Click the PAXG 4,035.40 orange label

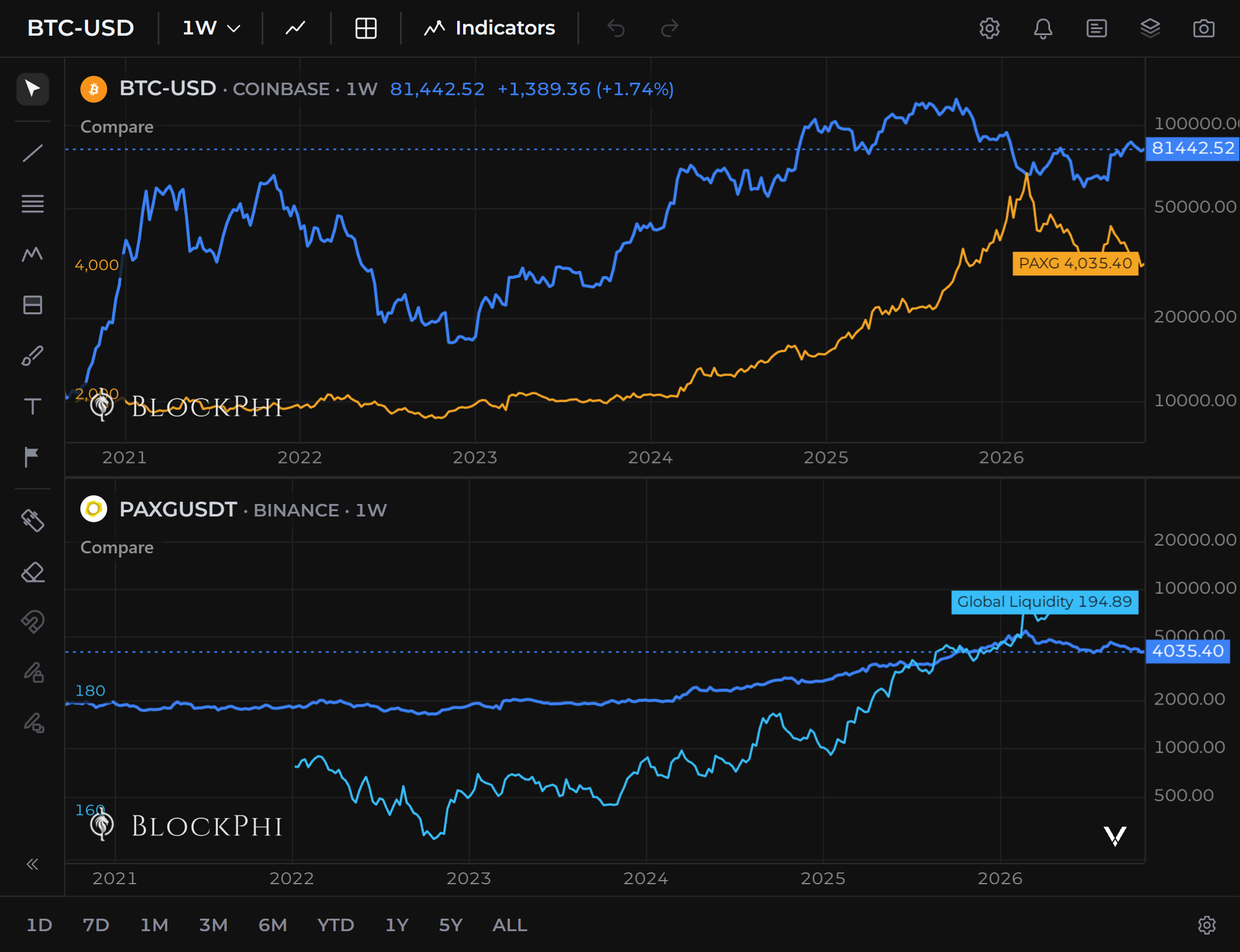[x=1075, y=263]
